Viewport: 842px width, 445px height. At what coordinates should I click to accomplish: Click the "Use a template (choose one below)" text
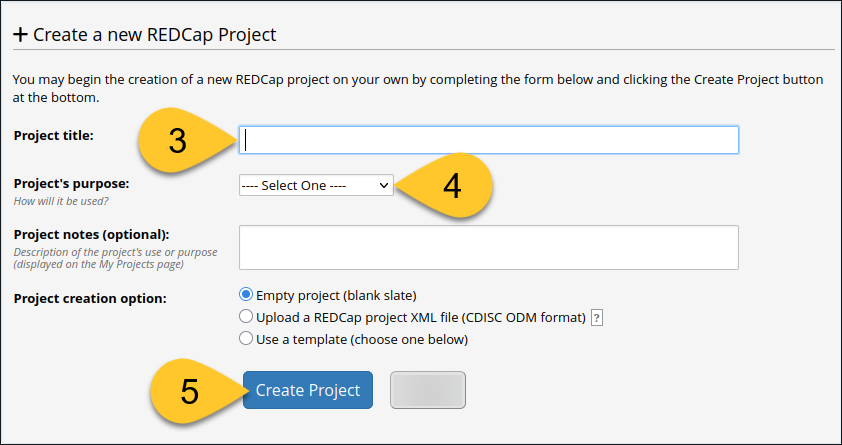[x=362, y=339]
